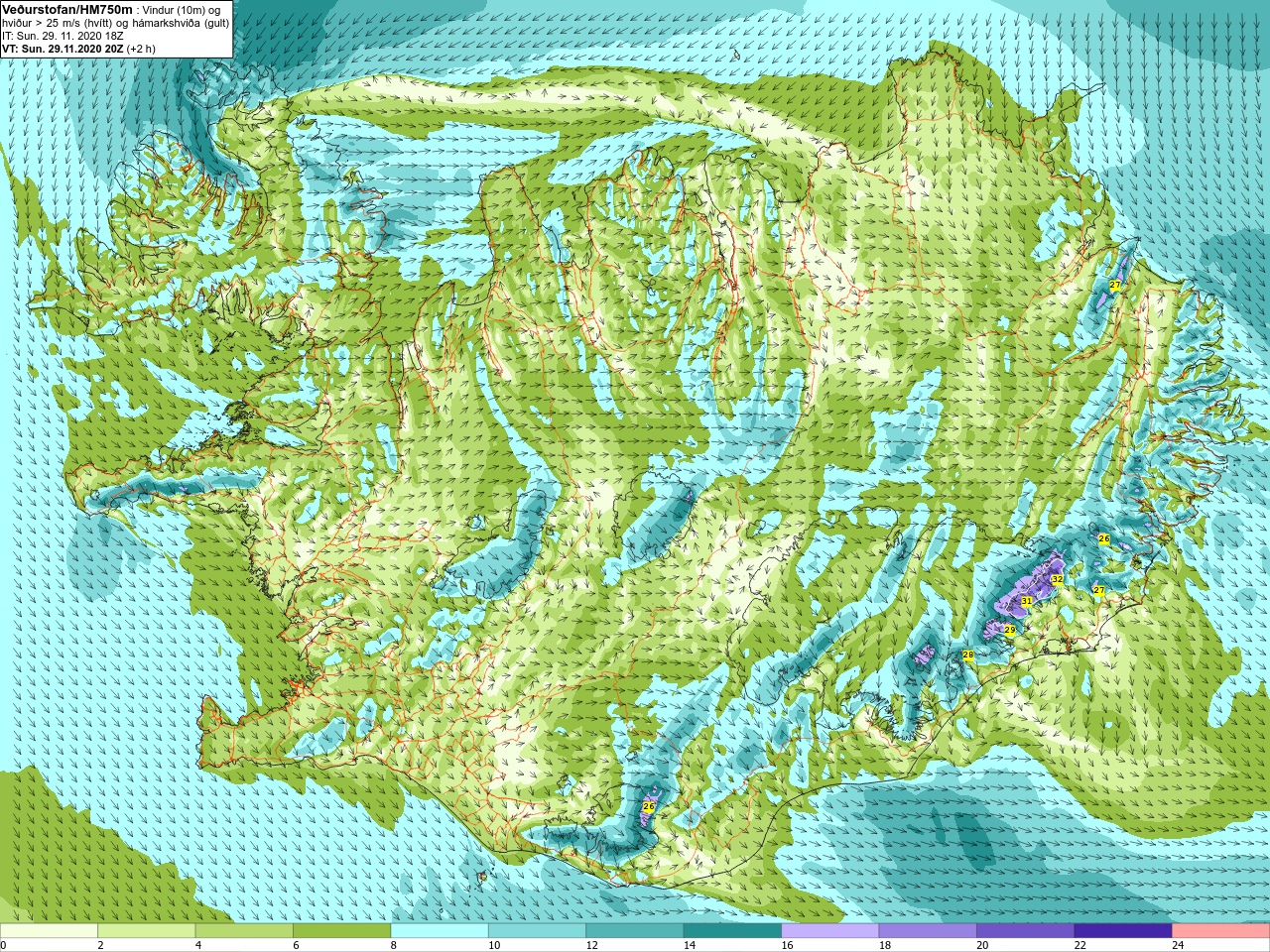Viewport: 1270px width, 952px height.
Task: Select the yellow gust label 29
Action: [x=1010, y=630]
